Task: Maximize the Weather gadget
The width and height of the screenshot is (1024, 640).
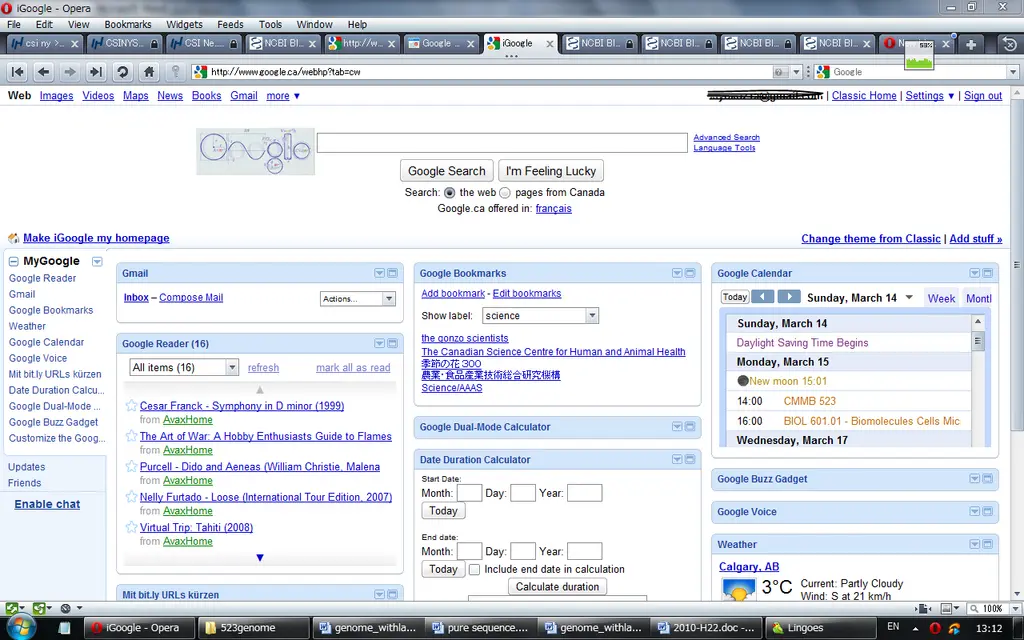Action: [987, 544]
